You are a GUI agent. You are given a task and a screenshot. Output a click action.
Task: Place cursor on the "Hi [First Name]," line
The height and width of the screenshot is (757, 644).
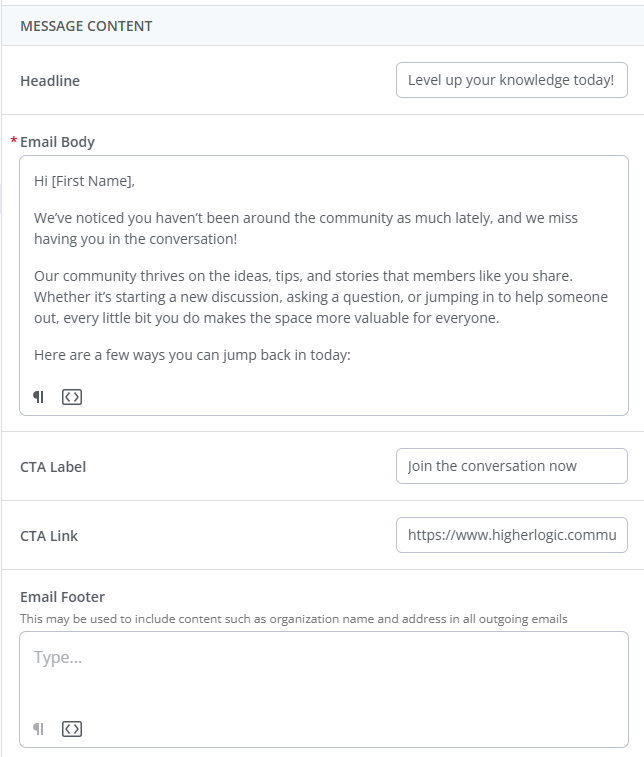(x=84, y=181)
